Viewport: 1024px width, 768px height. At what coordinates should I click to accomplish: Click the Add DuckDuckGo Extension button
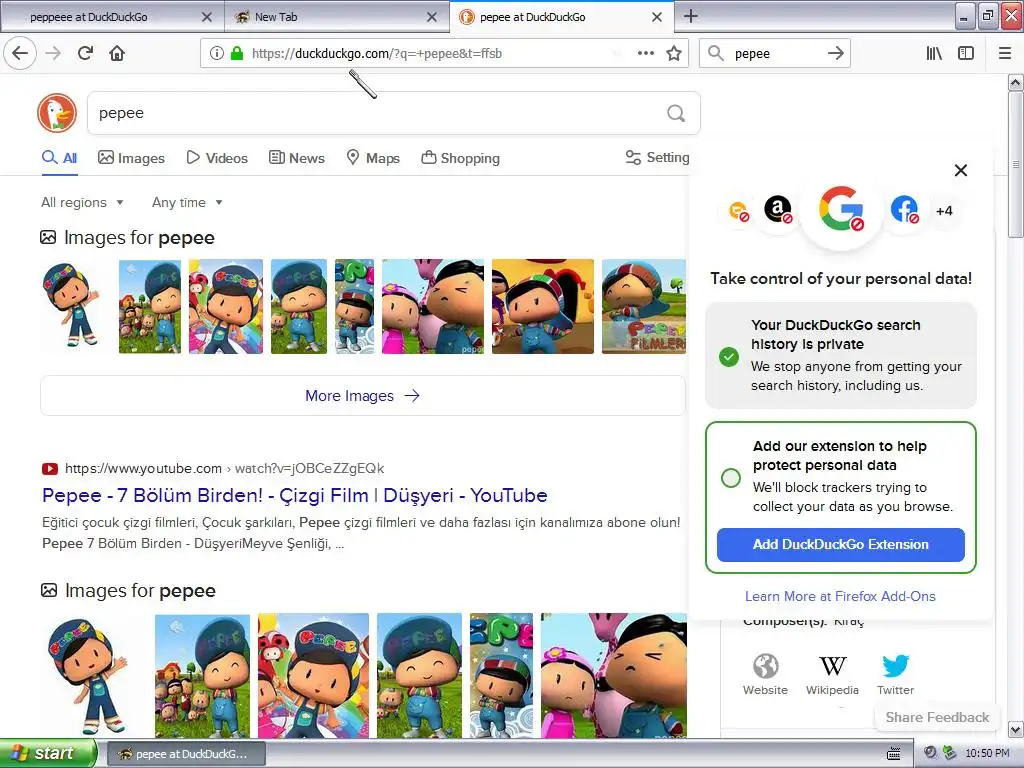[x=840, y=545]
